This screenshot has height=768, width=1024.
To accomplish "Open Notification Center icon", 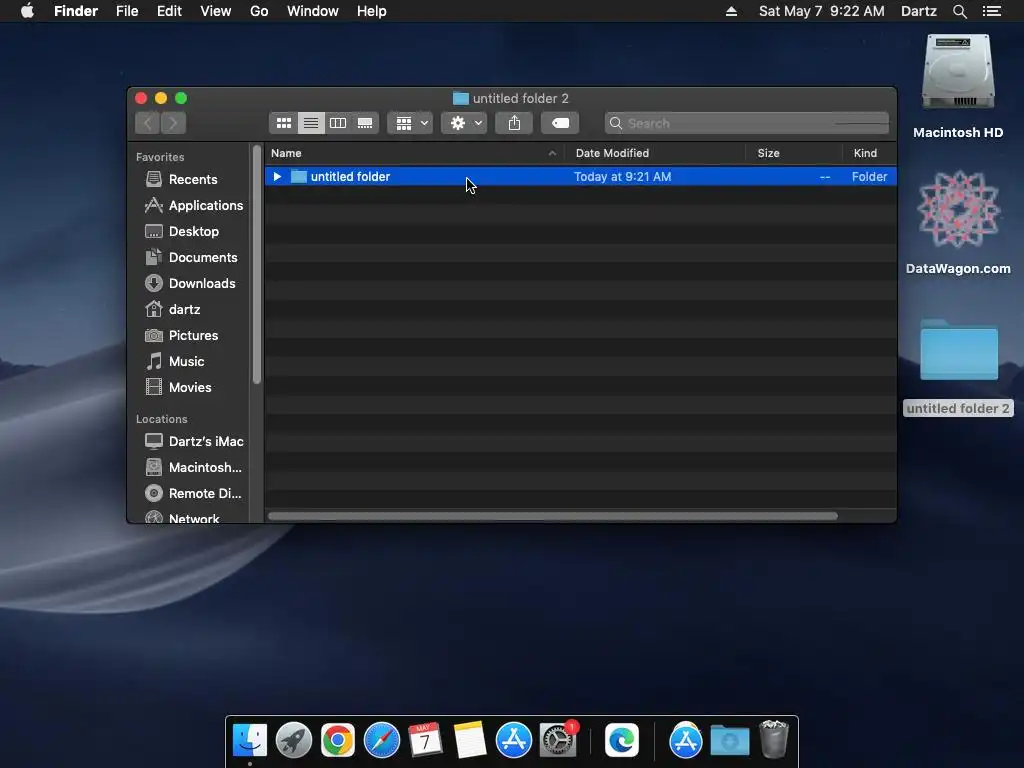I will 992,11.
